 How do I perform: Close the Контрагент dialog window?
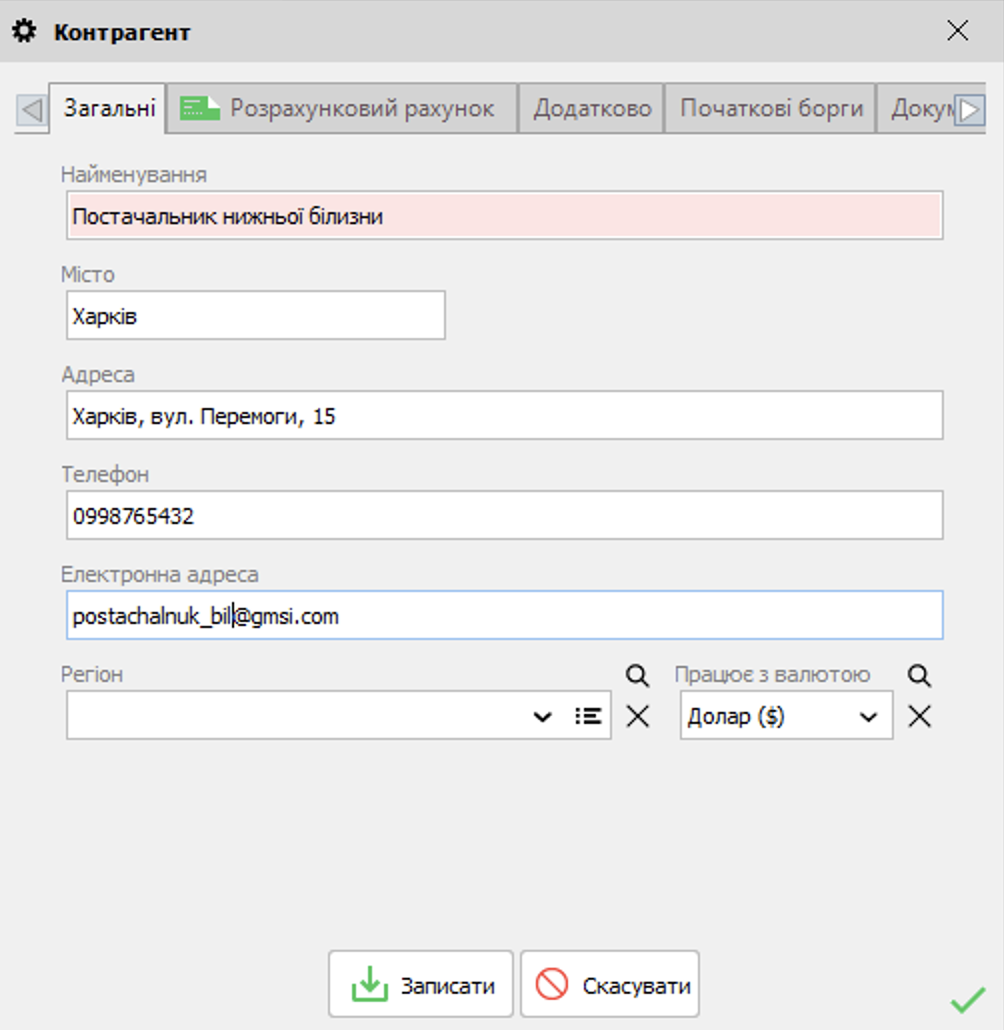click(957, 32)
